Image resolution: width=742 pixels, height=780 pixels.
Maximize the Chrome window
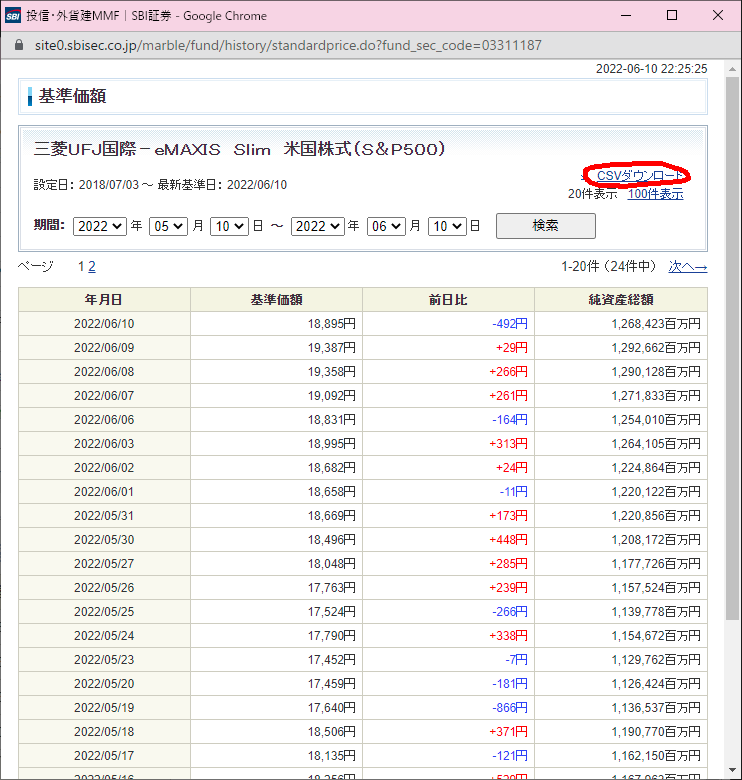(672, 16)
